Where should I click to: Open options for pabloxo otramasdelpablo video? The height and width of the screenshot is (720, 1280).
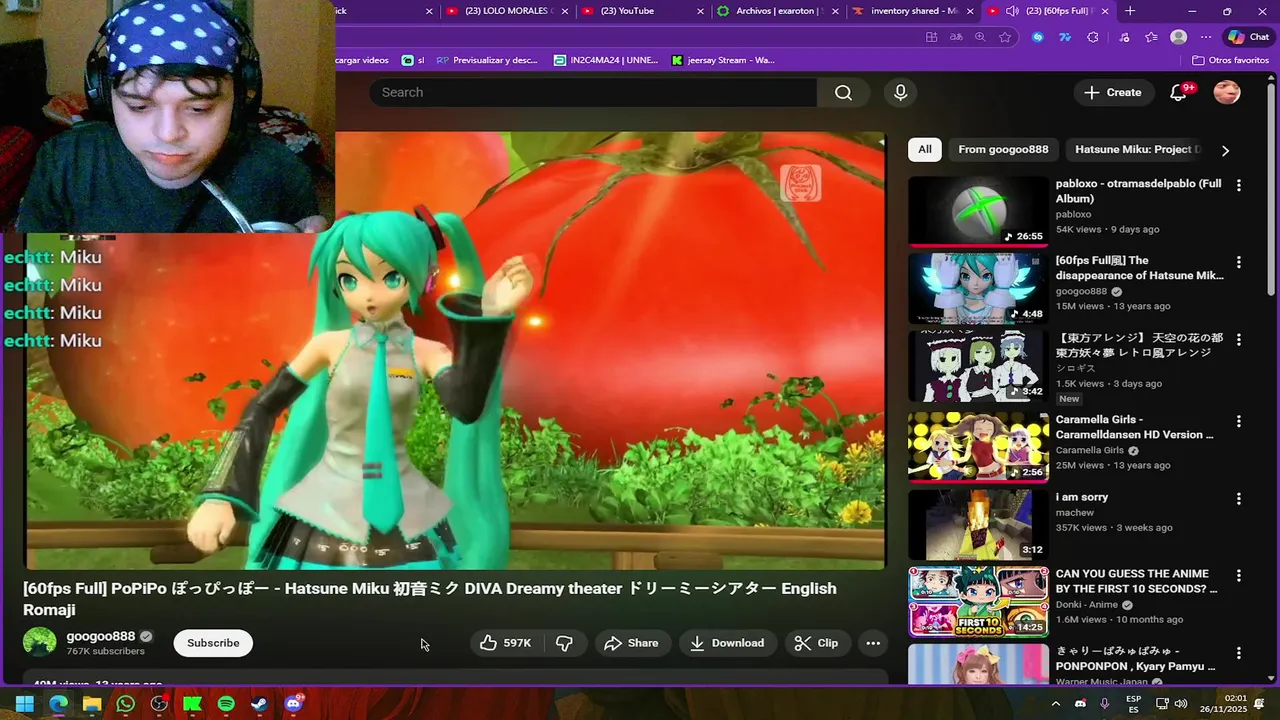pos(1238,185)
